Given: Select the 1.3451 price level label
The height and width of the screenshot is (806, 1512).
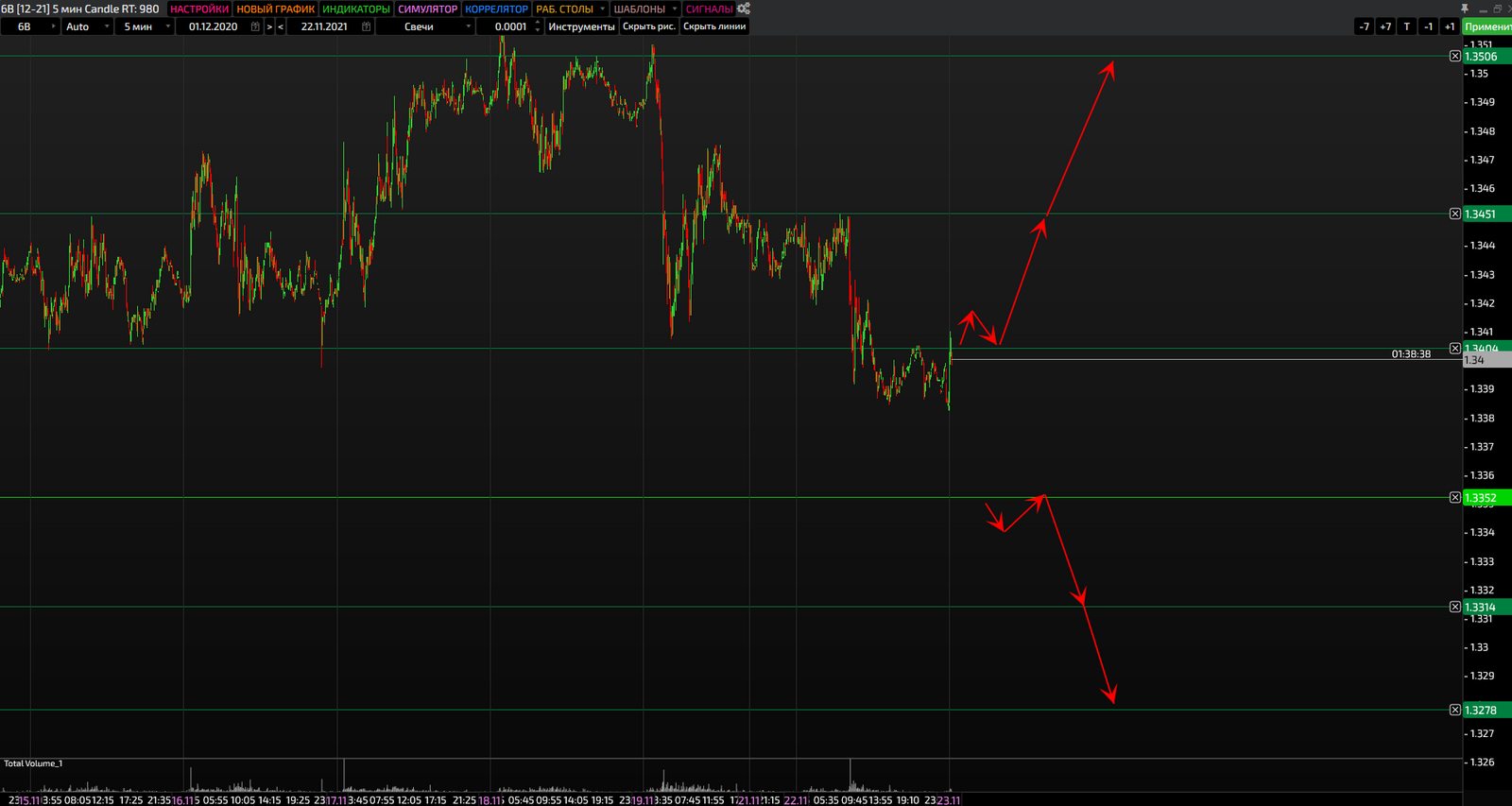Looking at the screenshot, I should [1487, 214].
